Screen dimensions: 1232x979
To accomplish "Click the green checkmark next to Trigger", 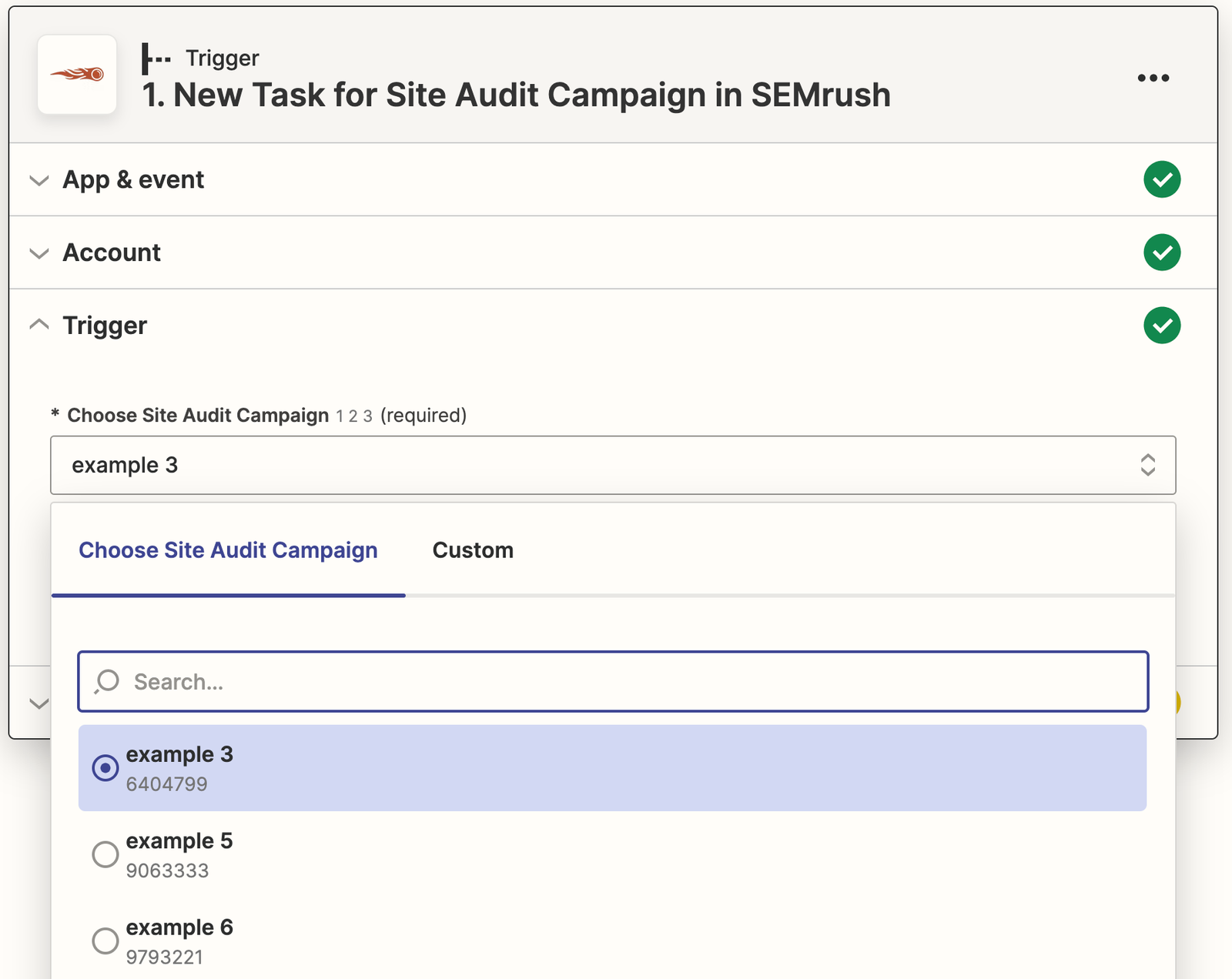I will (x=1162, y=326).
